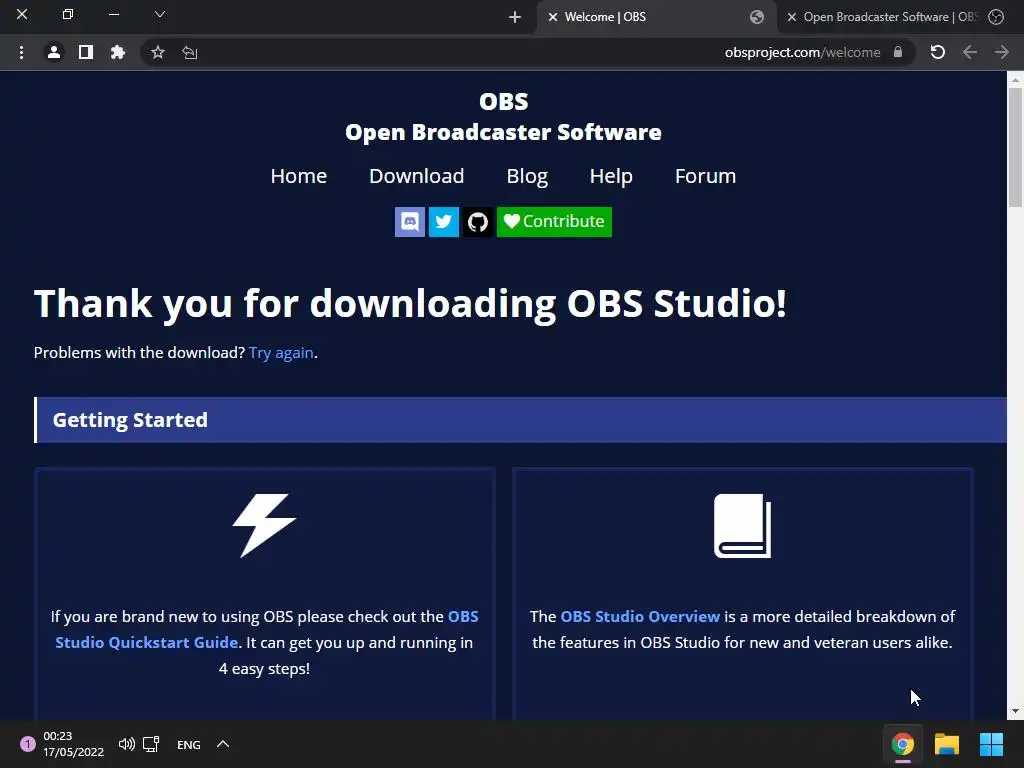Switch to the Open Broadcaster Software tab
Screen dimensions: 1024x768
tap(889, 17)
